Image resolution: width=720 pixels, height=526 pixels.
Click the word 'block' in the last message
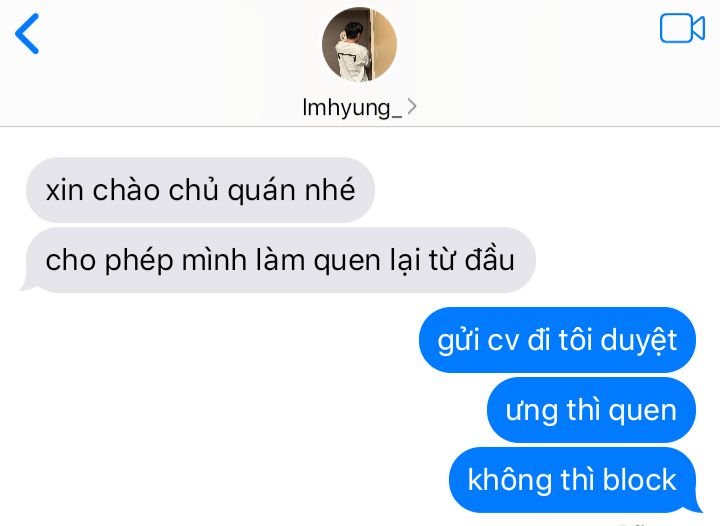pos(639,479)
